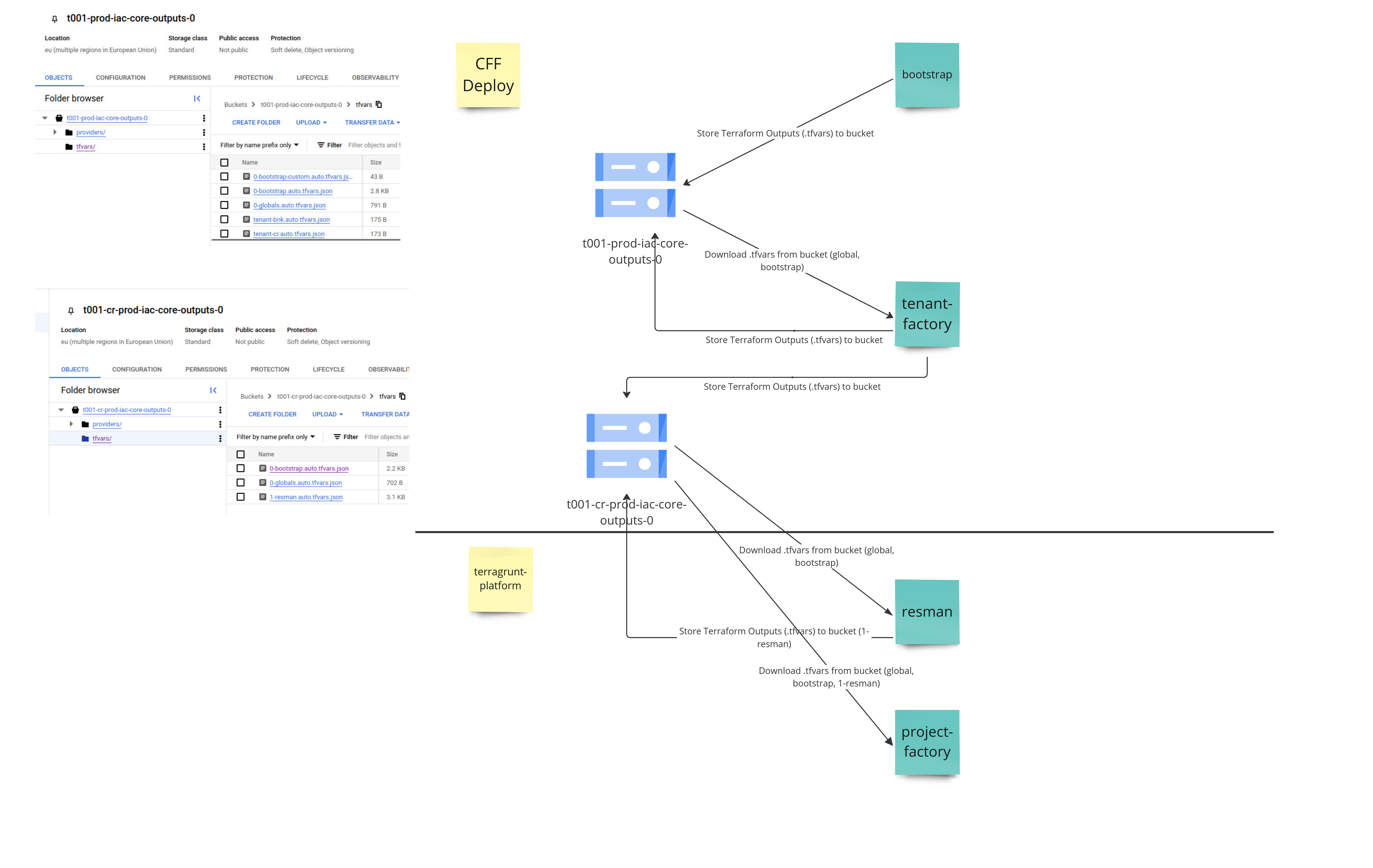Screen dimensions: 1373x868
Task: Collapse the lower Folder browser panel
Action: [213, 390]
